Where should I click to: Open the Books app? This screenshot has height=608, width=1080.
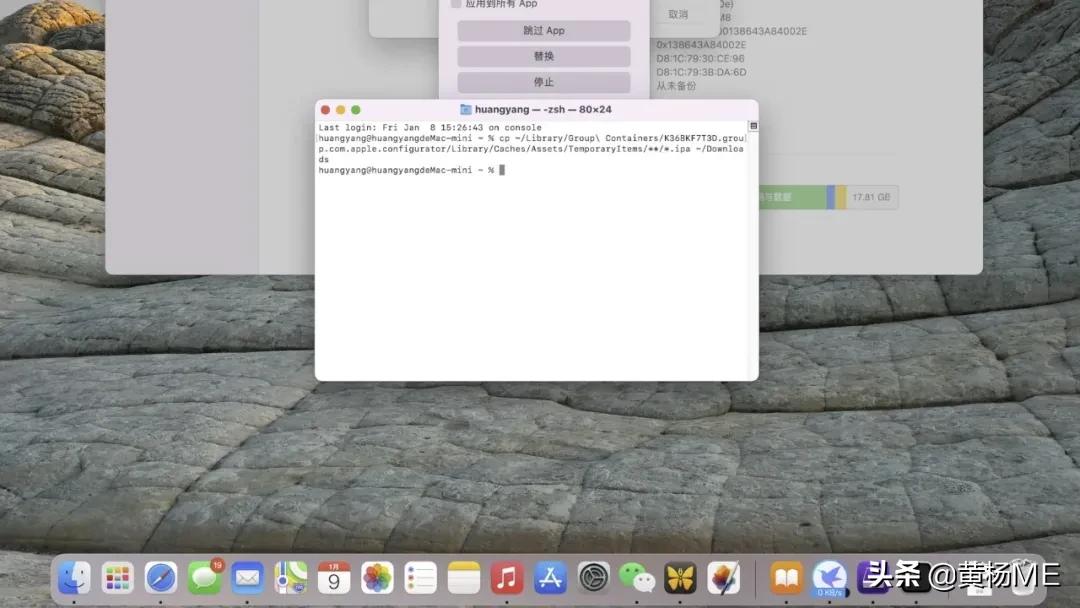pos(786,578)
